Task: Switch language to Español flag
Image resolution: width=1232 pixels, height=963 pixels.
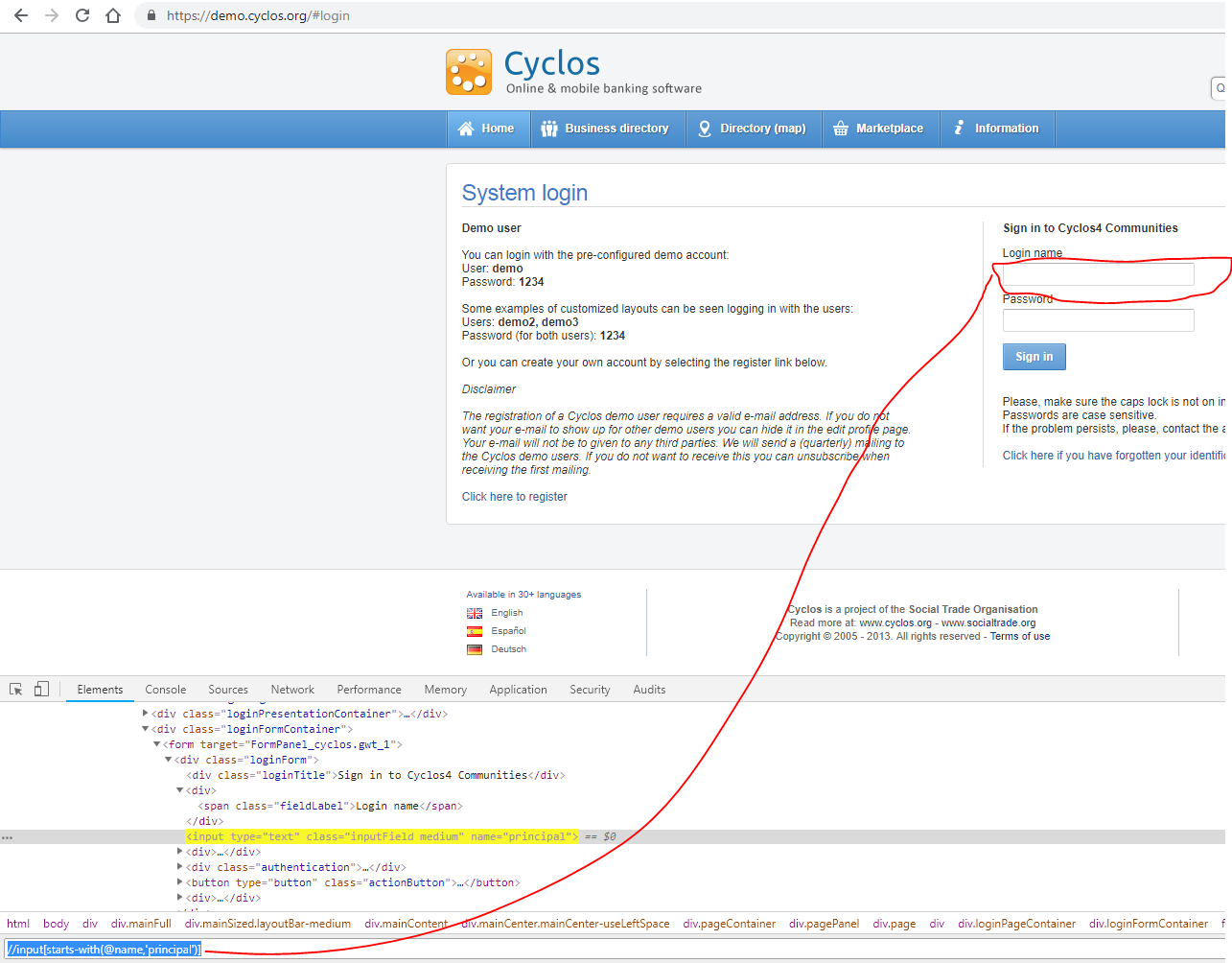Action: pyautogui.click(x=475, y=631)
